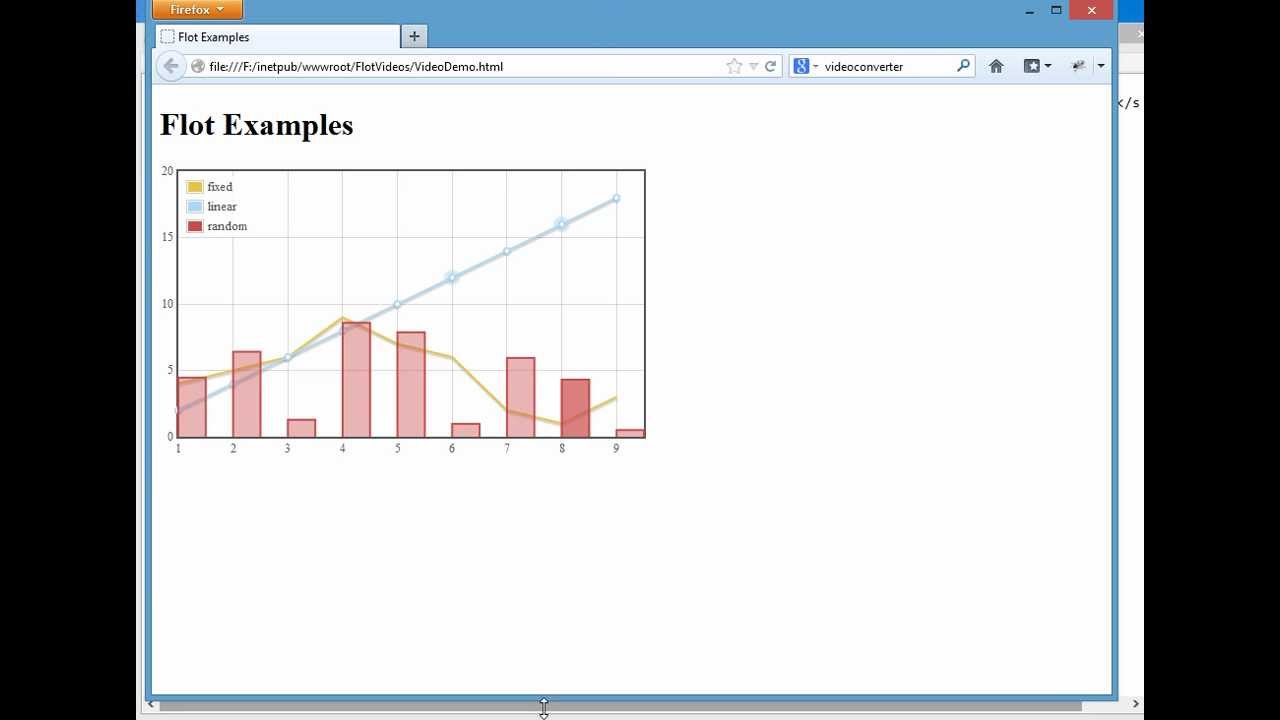Expand the add-on icon dropdown arrow
The height and width of the screenshot is (720, 1280).
1101,66
